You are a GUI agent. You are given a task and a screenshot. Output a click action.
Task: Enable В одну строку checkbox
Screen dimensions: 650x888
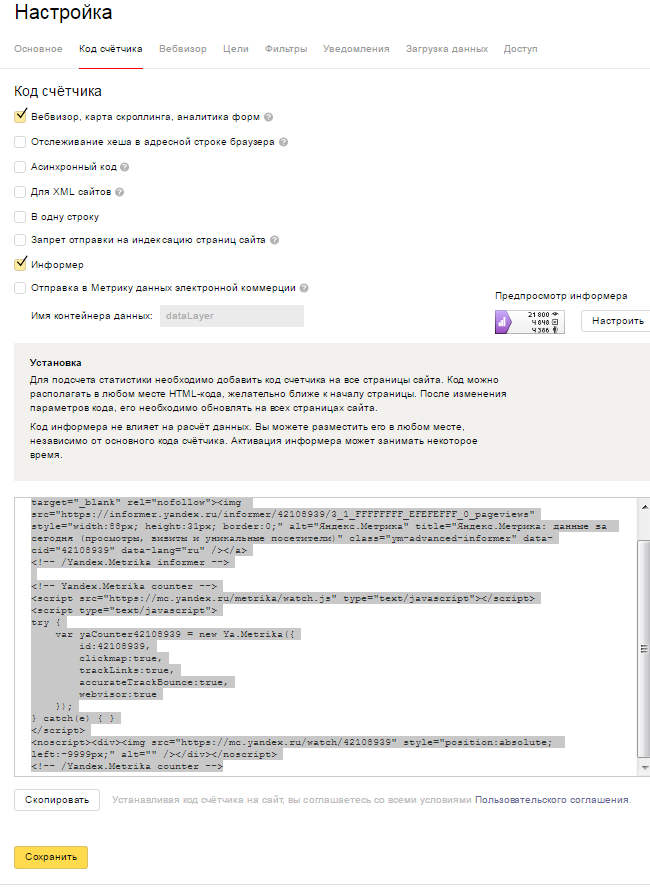(x=20, y=217)
